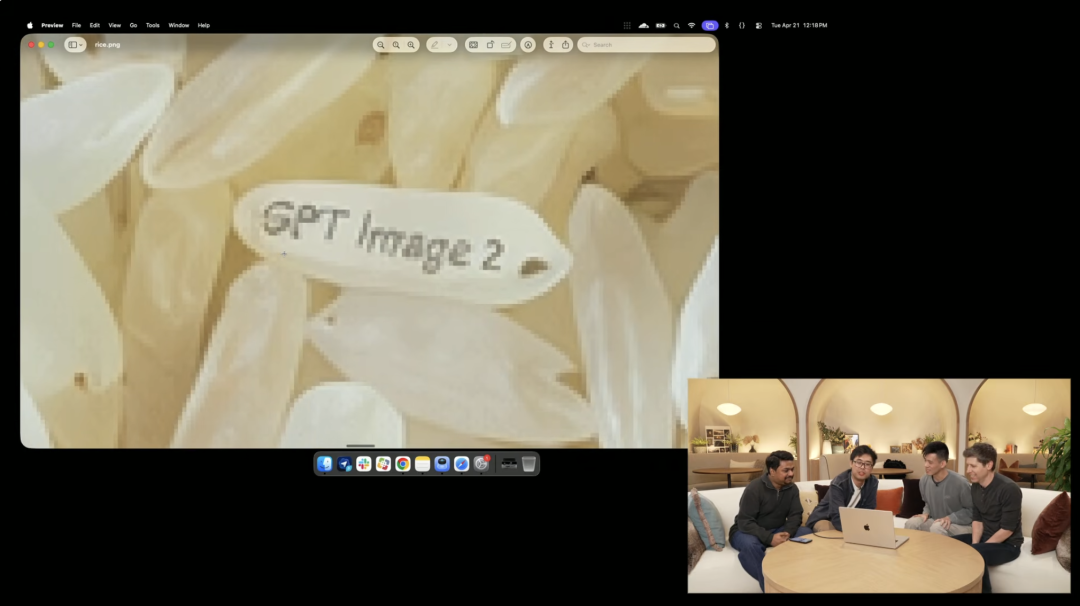
Task: Expand the sidebar view options dropdown
Action: (76, 45)
